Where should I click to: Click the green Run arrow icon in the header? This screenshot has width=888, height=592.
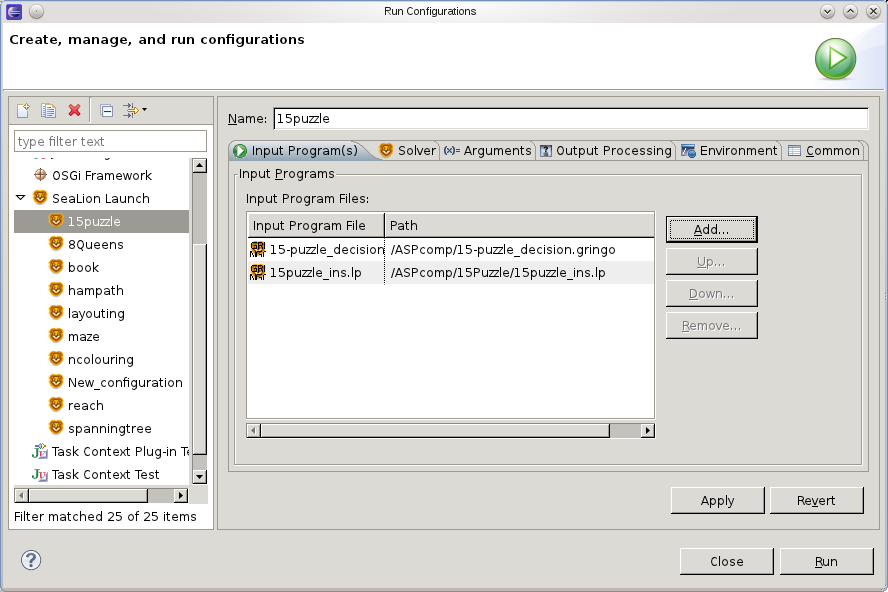[x=835, y=59]
